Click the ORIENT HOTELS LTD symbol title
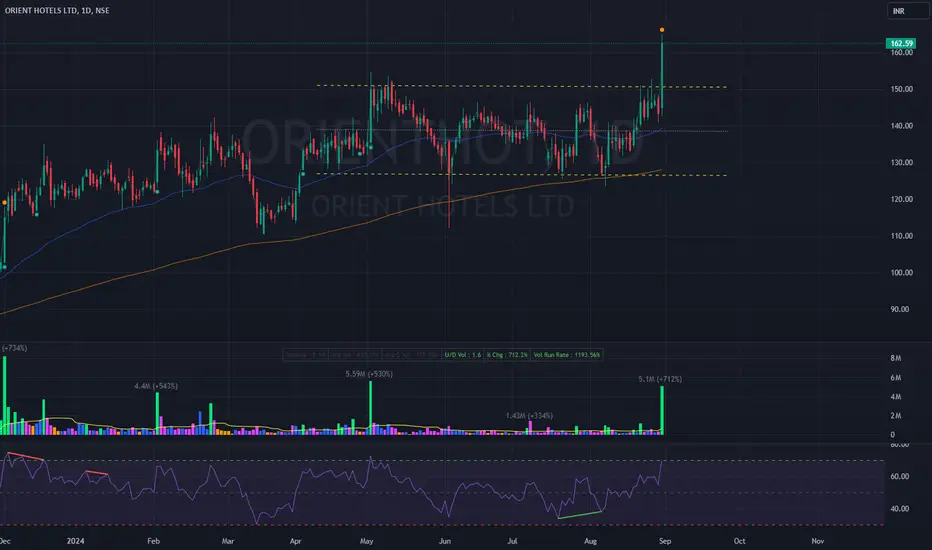 57,10
